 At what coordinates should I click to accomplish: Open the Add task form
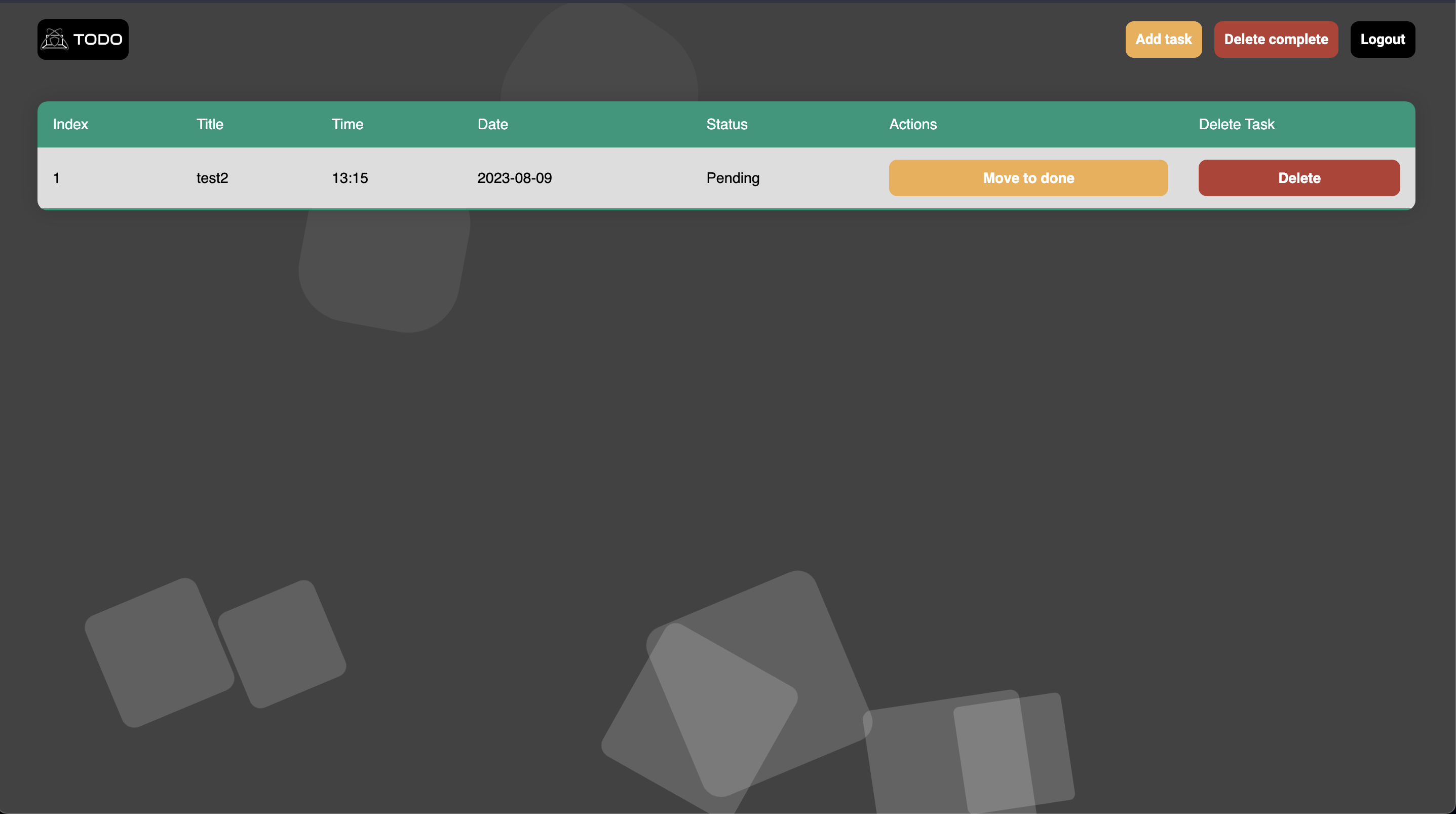point(1163,40)
